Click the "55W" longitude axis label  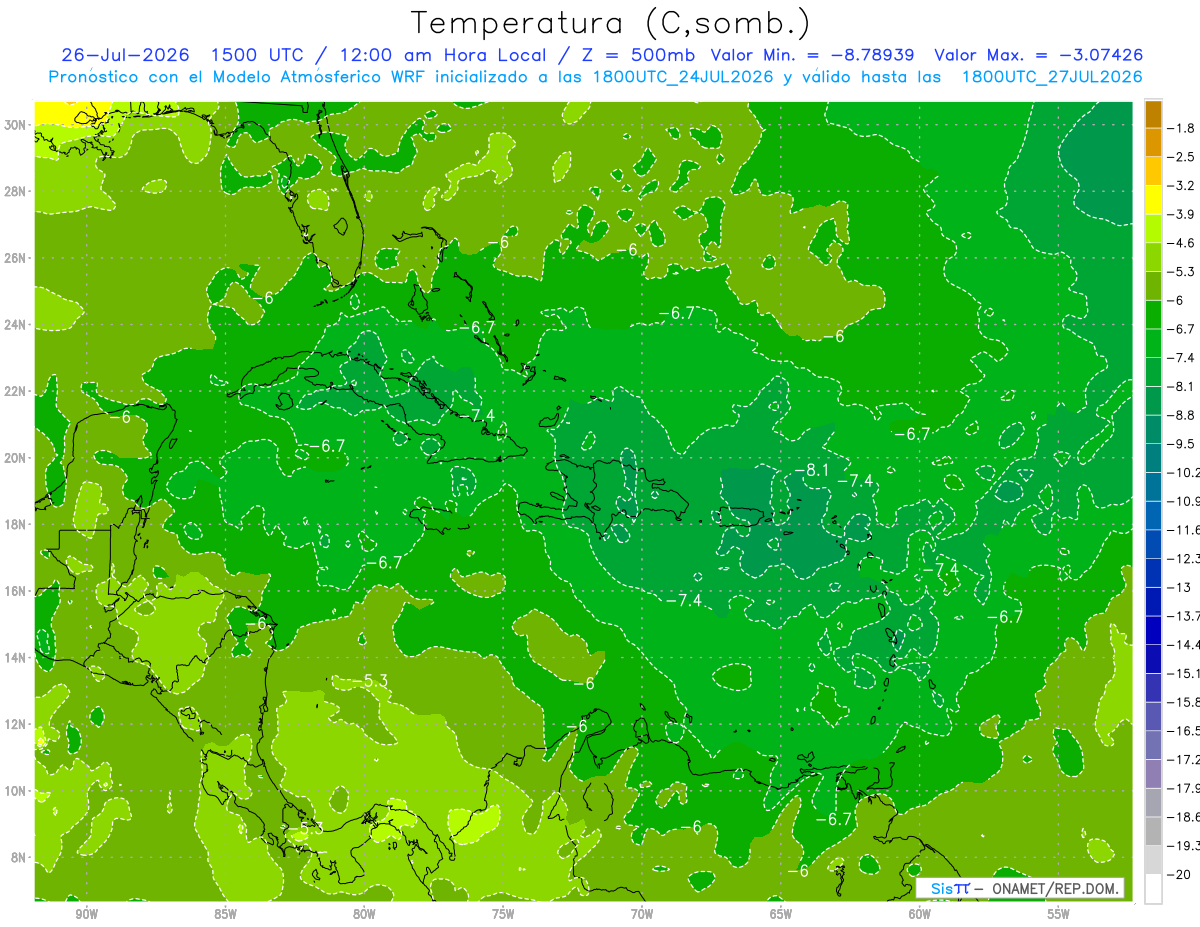tap(1059, 914)
